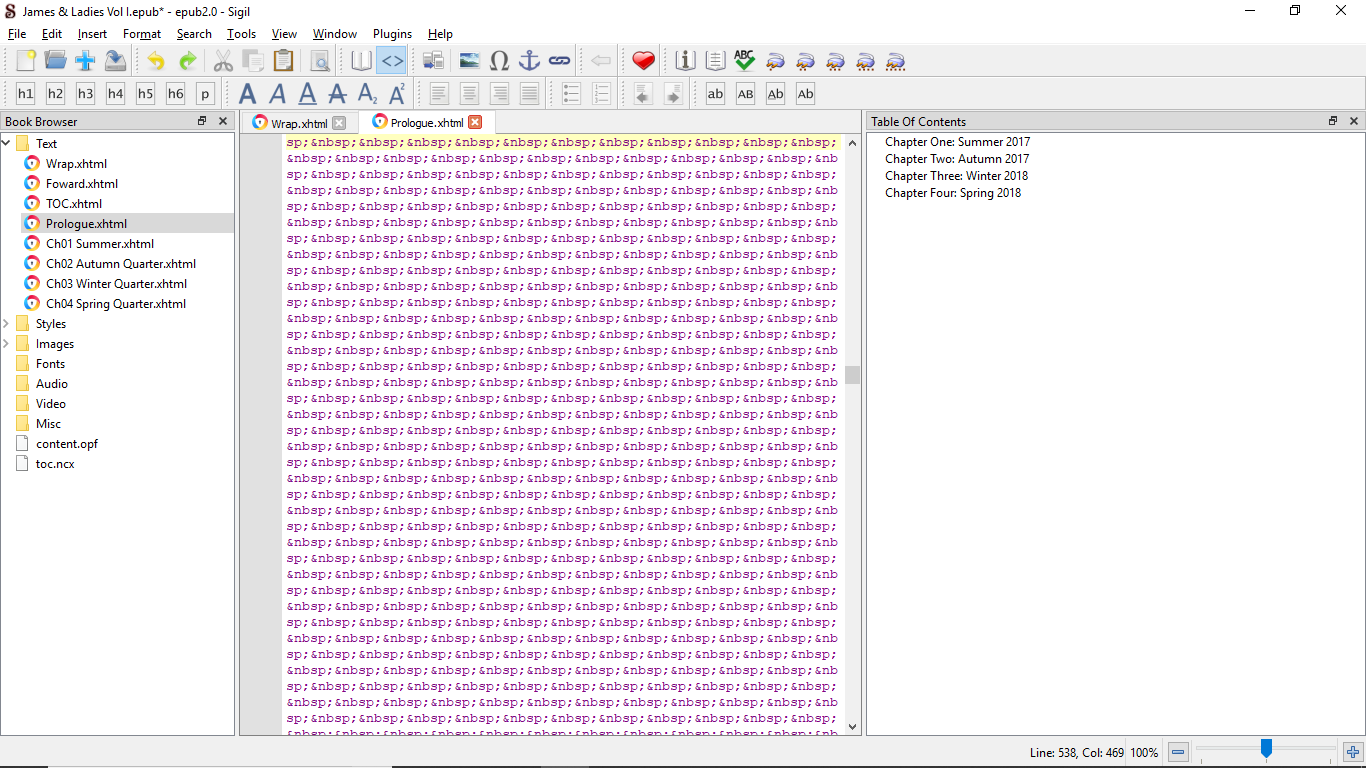Paste from clipboard
This screenshot has width=1366, height=768.
coord(283,61)
